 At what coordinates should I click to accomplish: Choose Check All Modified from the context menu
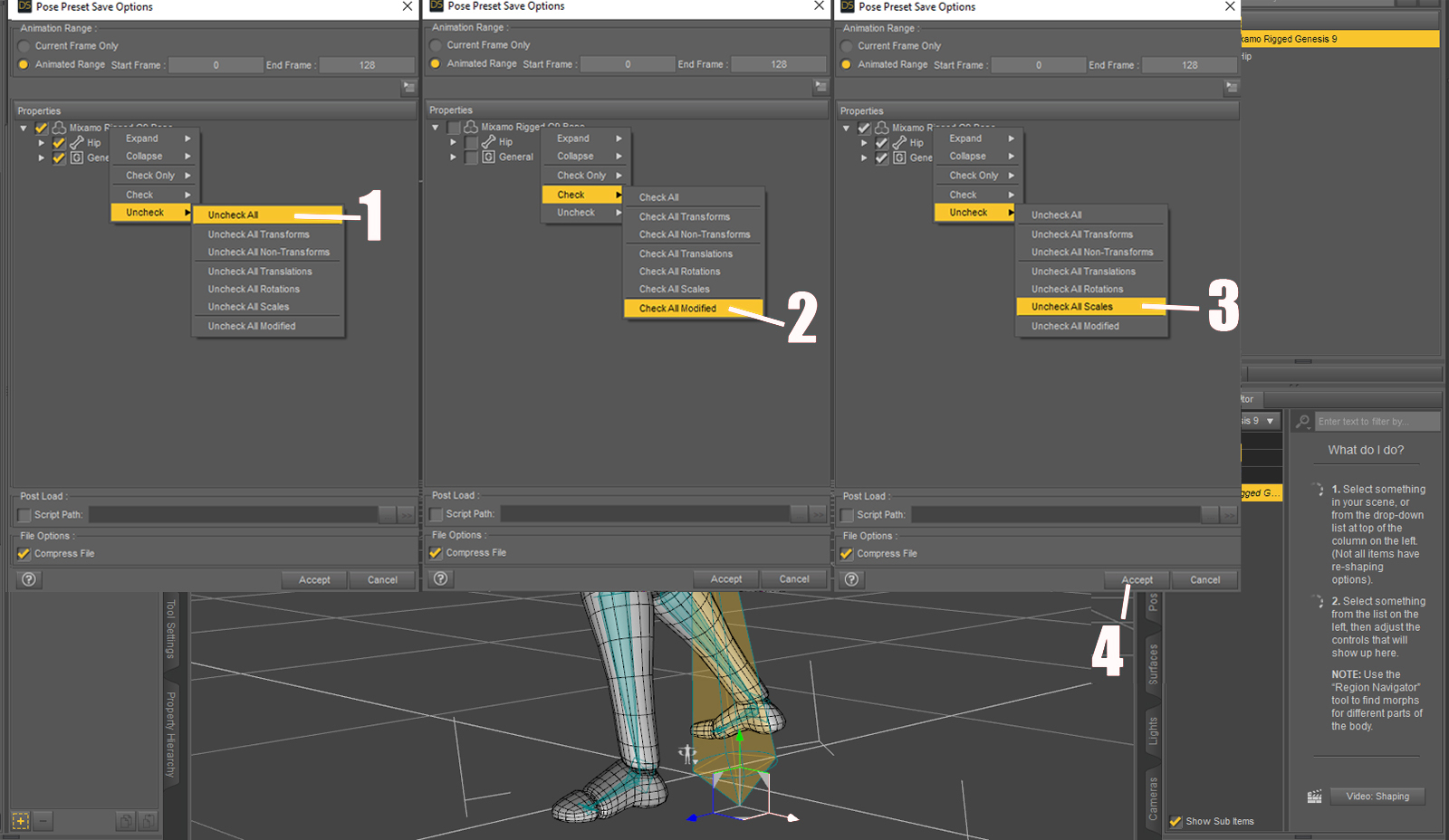pos(677,309)
